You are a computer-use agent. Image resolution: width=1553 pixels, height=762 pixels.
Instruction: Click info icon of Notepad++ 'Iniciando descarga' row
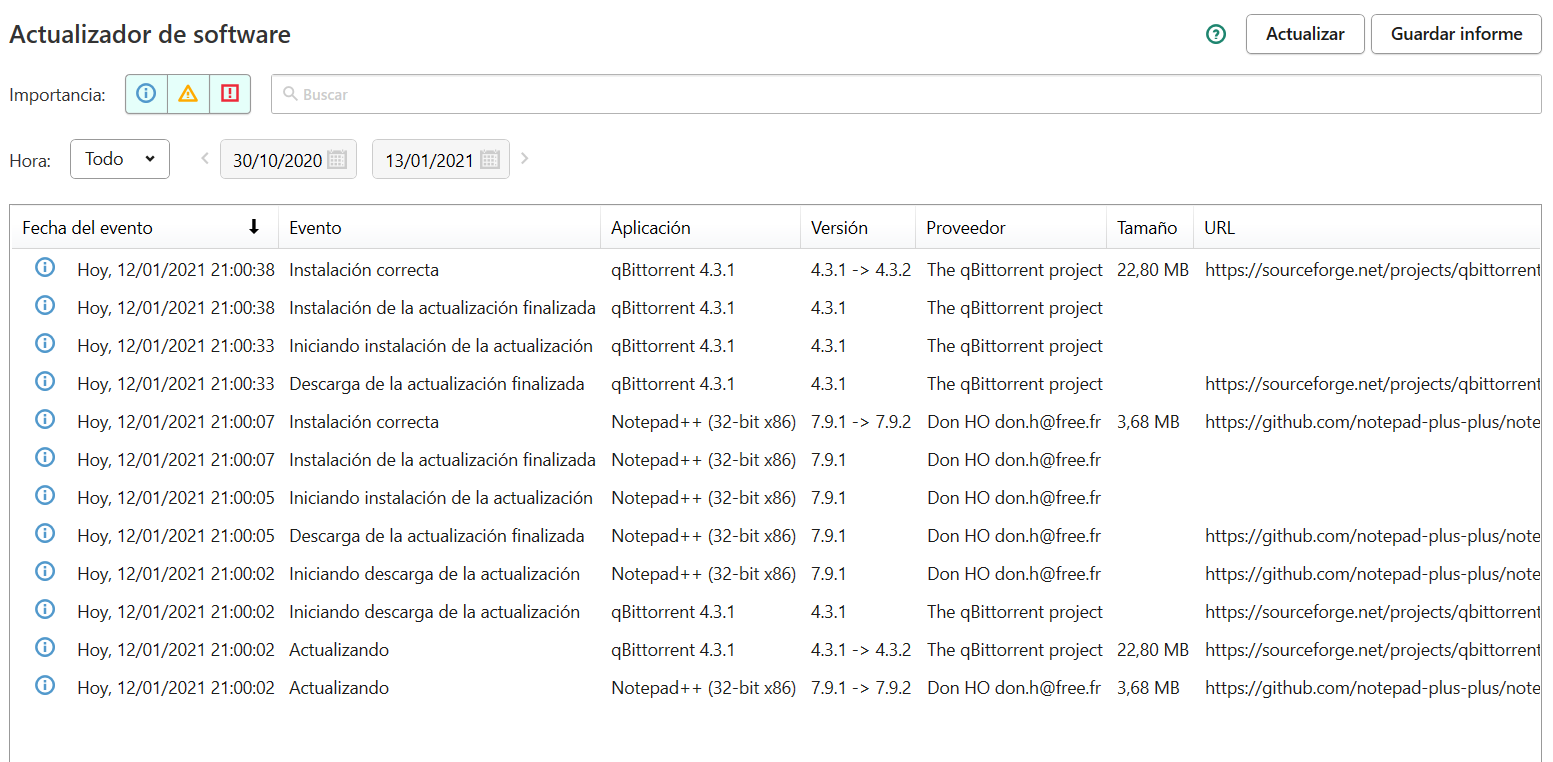(44, 571)
